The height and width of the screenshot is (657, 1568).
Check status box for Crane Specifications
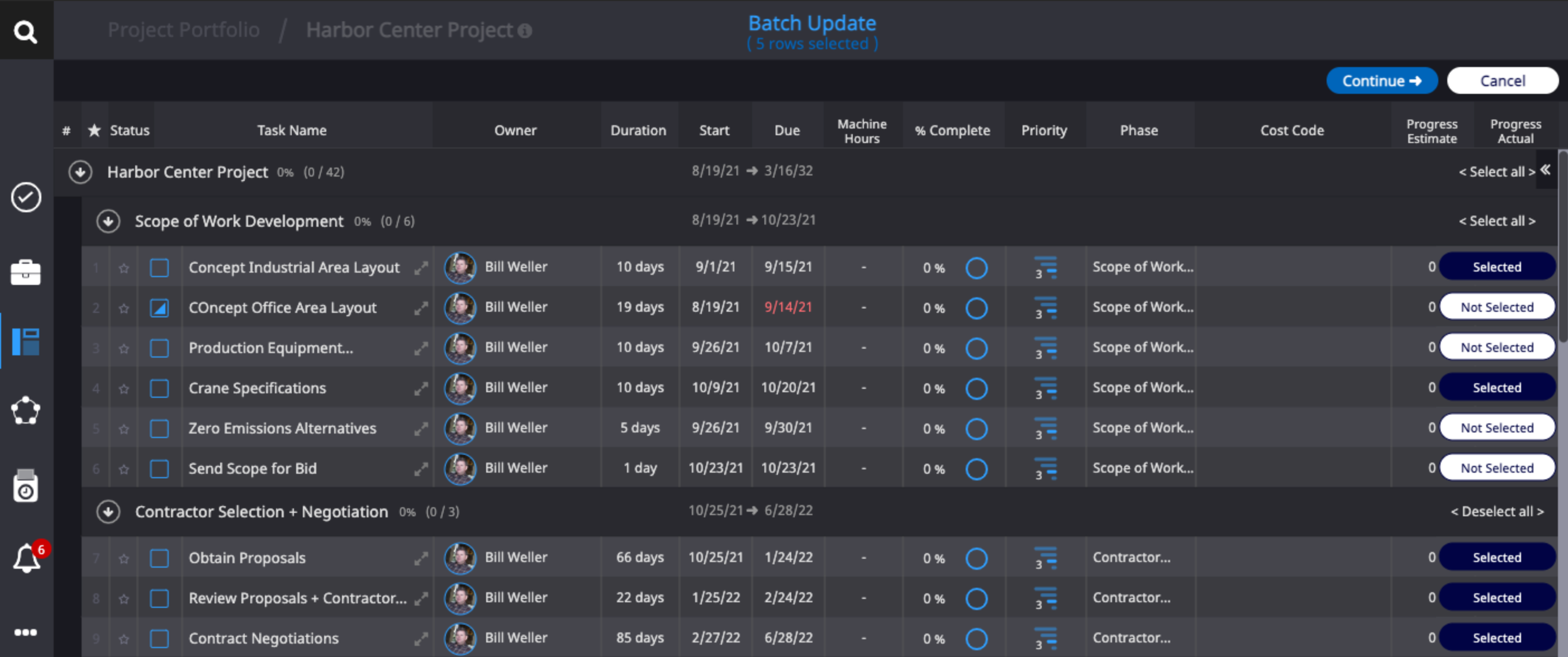click(159, 388)
